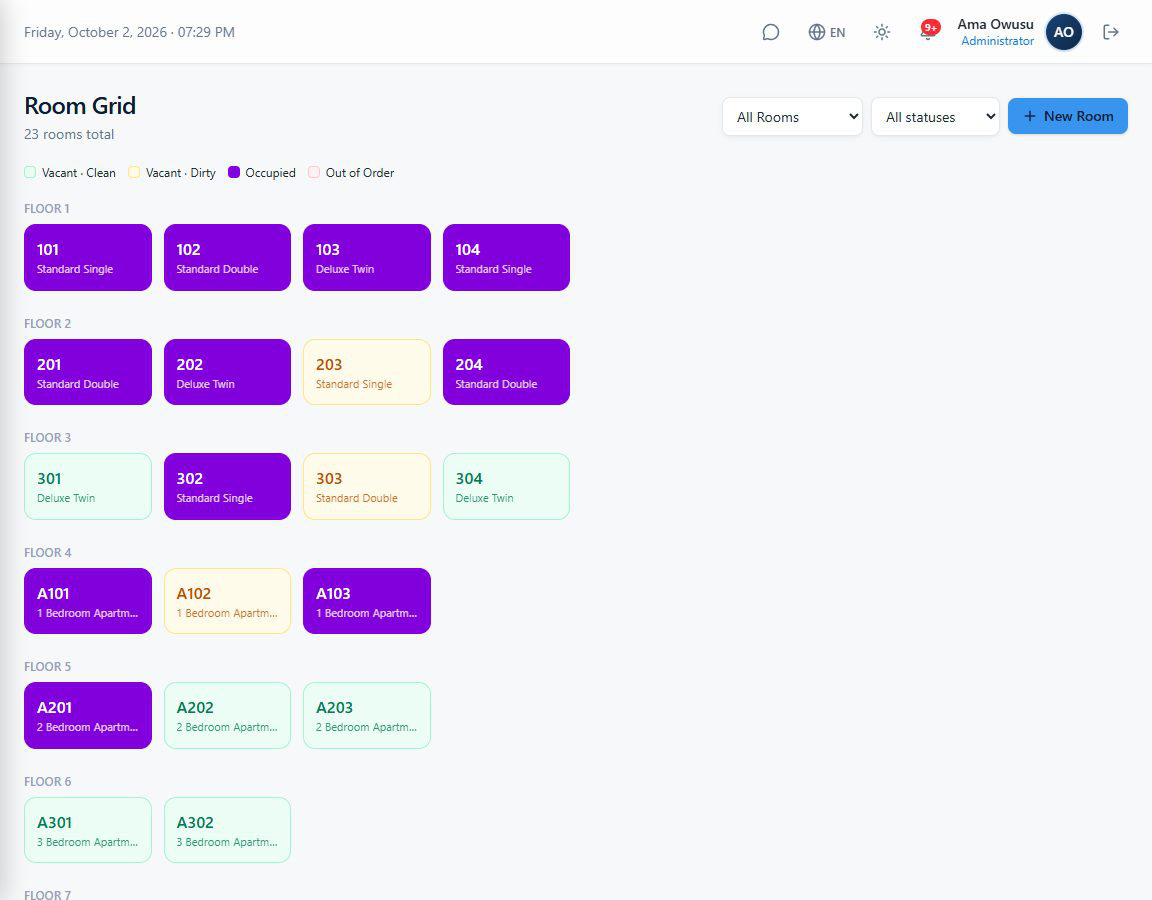Click the New Room button
1152x900 pixels.
pyautogui.click(x=1068, y=116)
